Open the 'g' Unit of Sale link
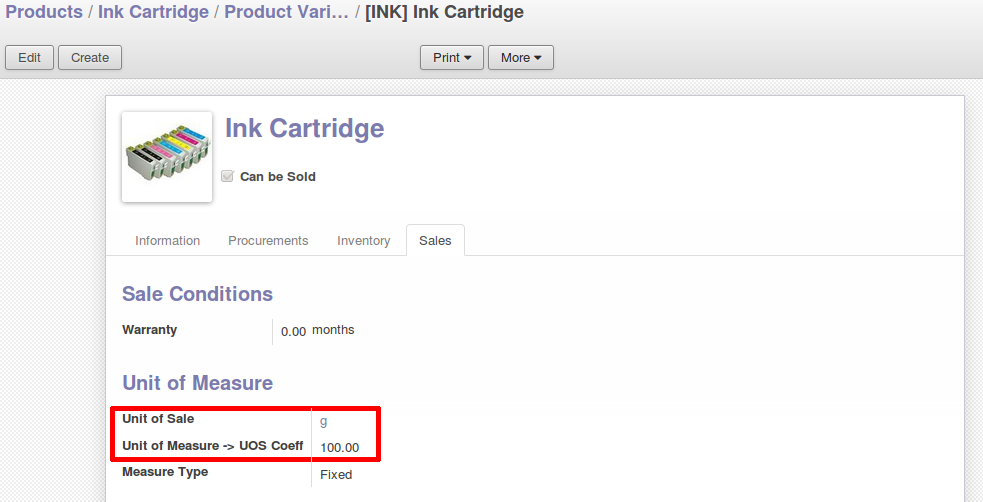Screen dimensions: 983x502 pyautogui.click(x=323, y=421)
